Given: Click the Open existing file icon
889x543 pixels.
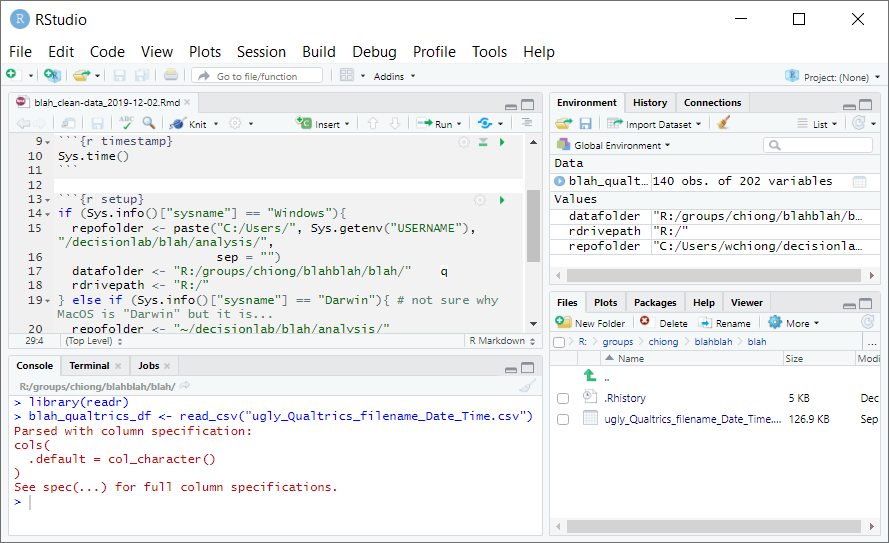Looking at the screenshot, I should (82, 75).
